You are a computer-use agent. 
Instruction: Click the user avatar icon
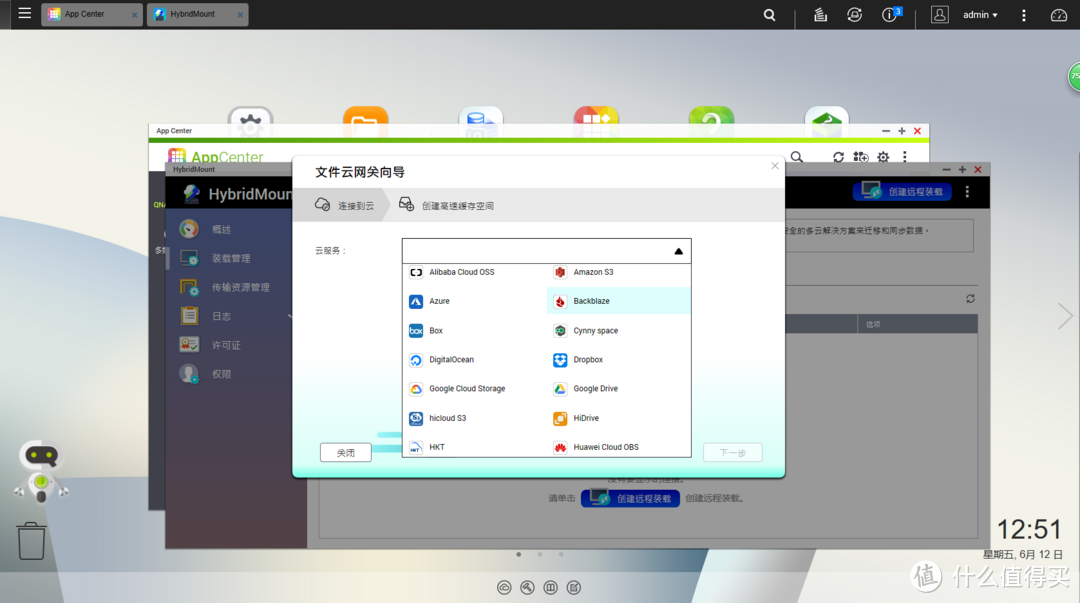[x=939, y=14]
